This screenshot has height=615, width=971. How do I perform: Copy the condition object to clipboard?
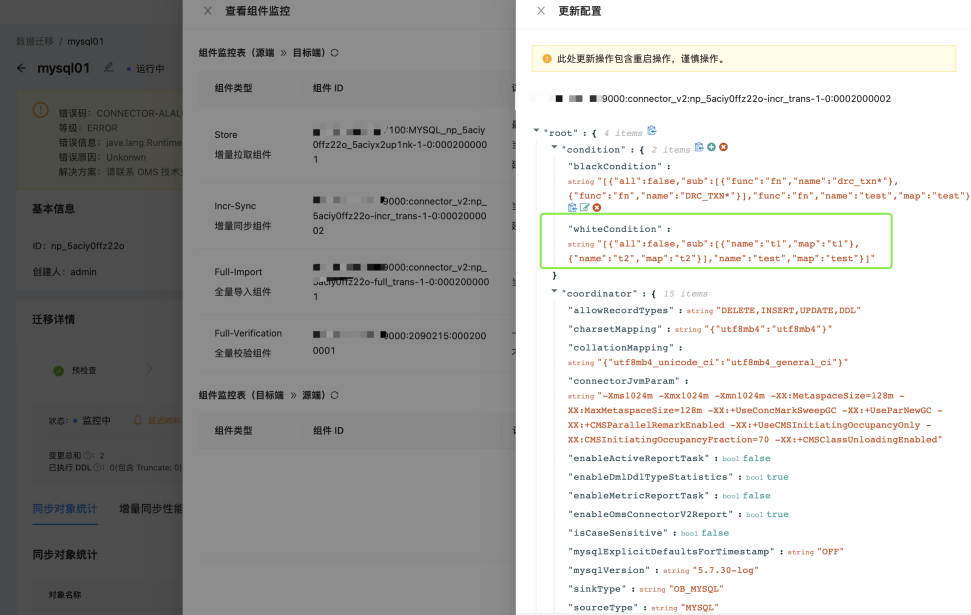(x=699, y=147)
